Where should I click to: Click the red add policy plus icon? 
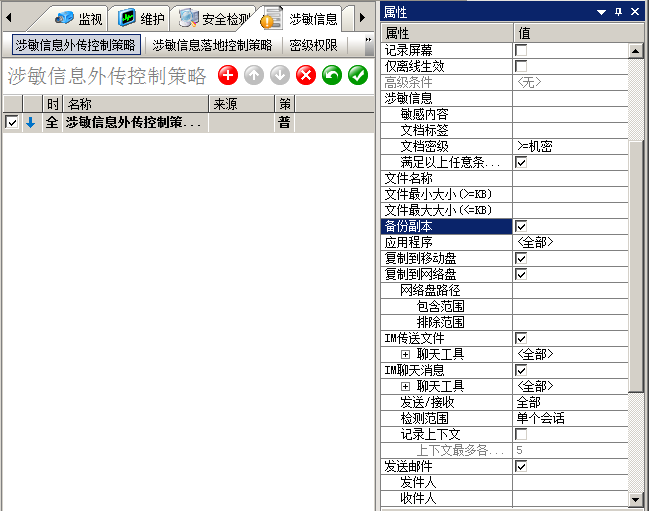[228, 75]
